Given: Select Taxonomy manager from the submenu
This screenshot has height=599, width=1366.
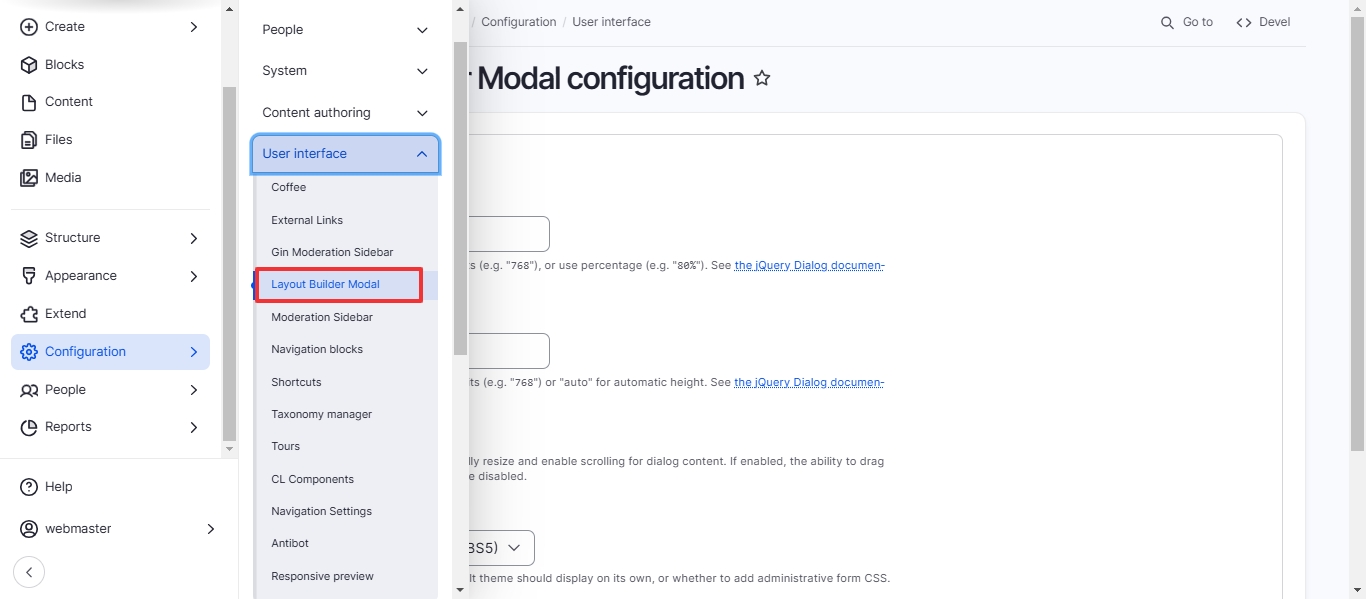Looking at the screenshot, I should 321,414.
